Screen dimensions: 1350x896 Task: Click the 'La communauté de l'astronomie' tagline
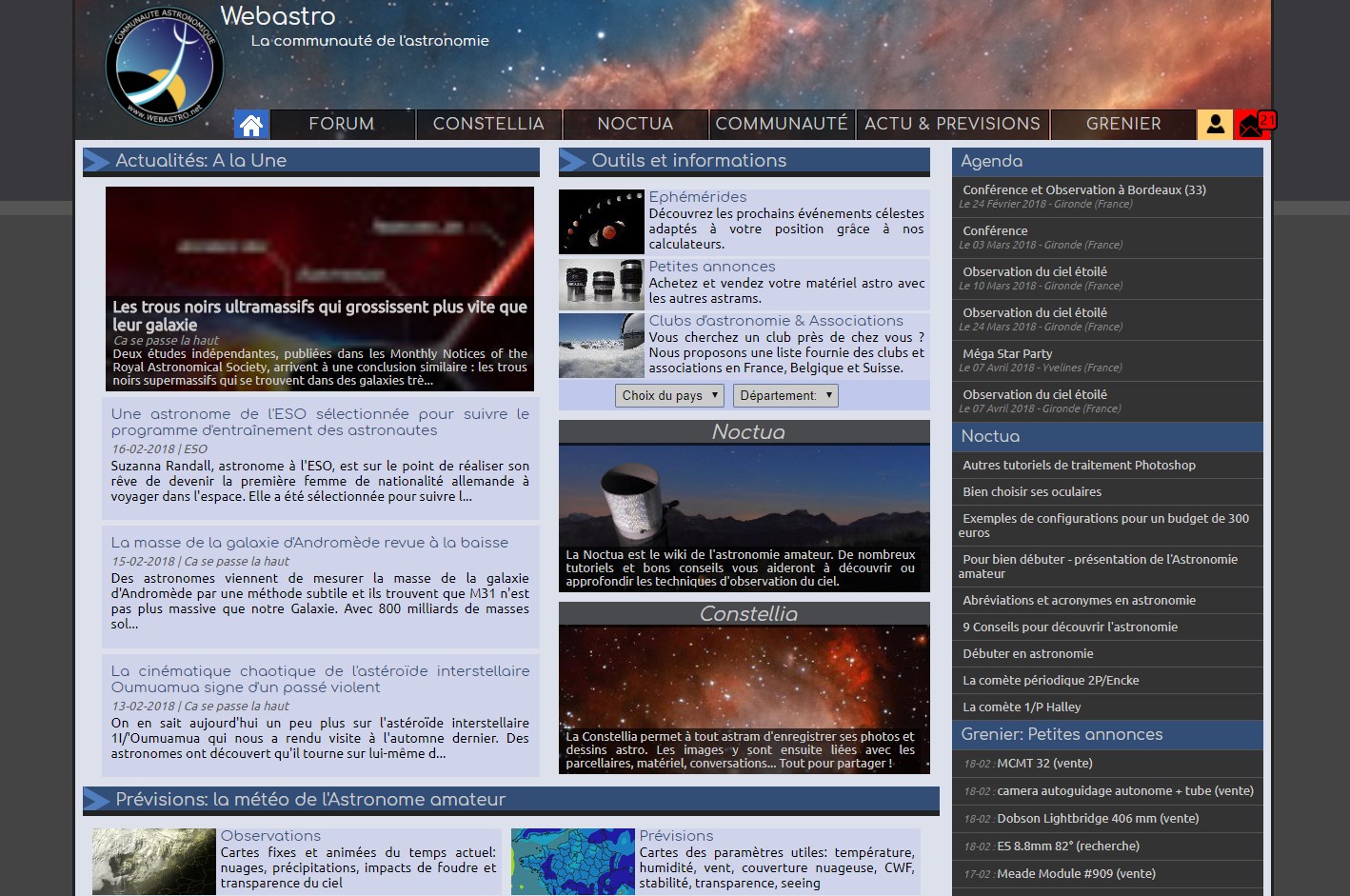(370, 41)
